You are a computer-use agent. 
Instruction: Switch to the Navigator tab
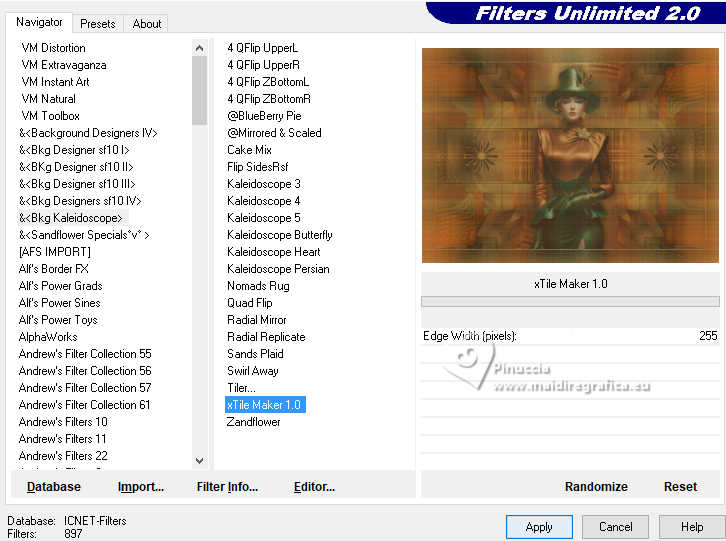pyautogui.click(x=39, y=22)
